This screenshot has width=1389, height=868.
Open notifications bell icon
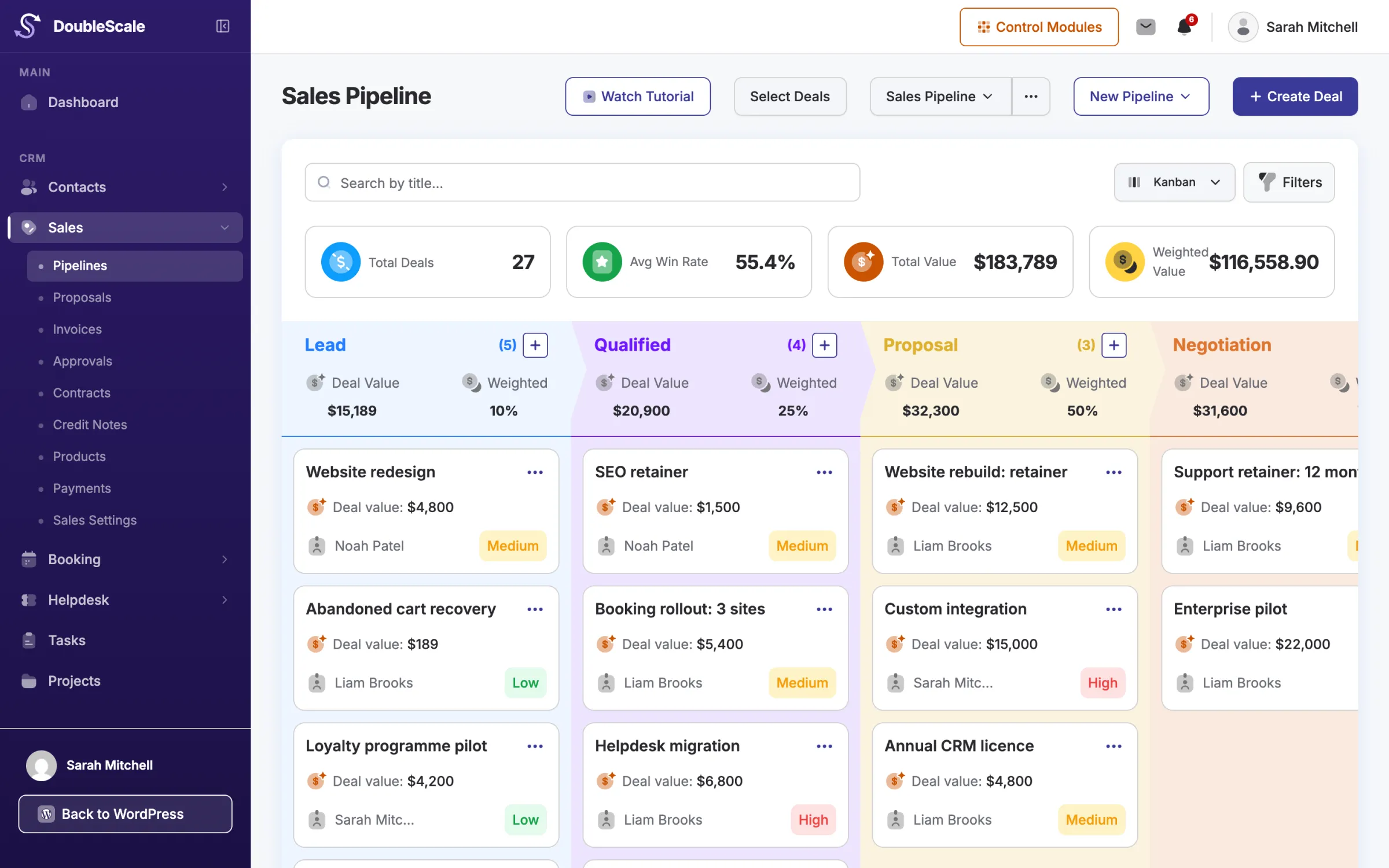pyautogui.click(x=1185, y=27)
